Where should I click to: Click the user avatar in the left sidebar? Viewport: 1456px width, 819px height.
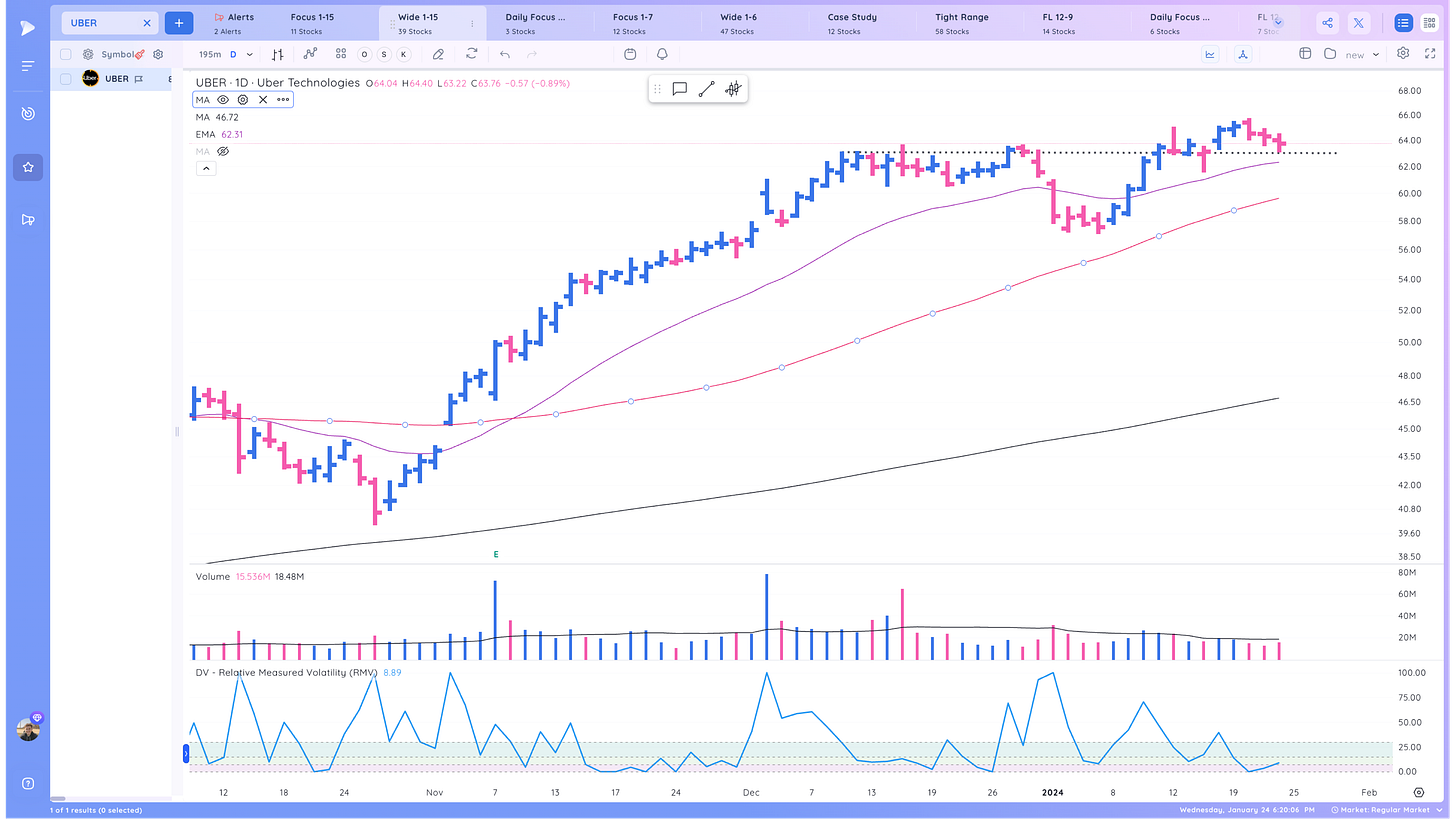(28, 729)
